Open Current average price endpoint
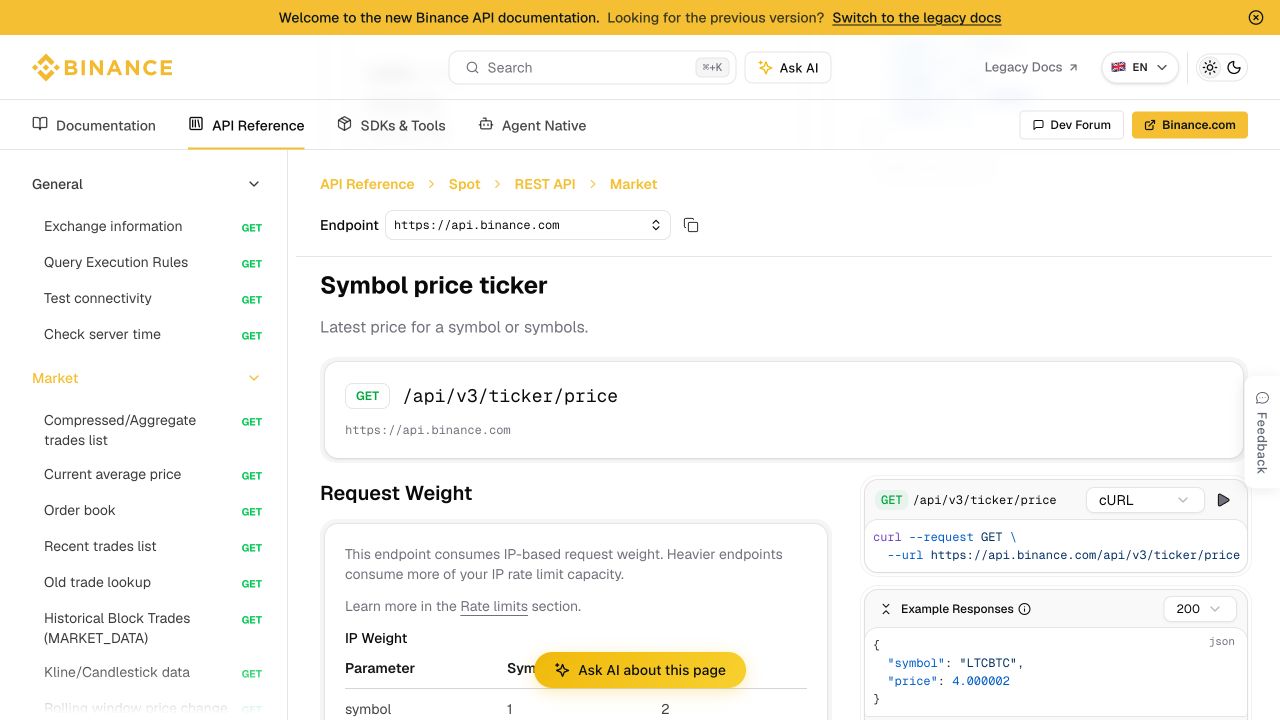 point(153,475)
